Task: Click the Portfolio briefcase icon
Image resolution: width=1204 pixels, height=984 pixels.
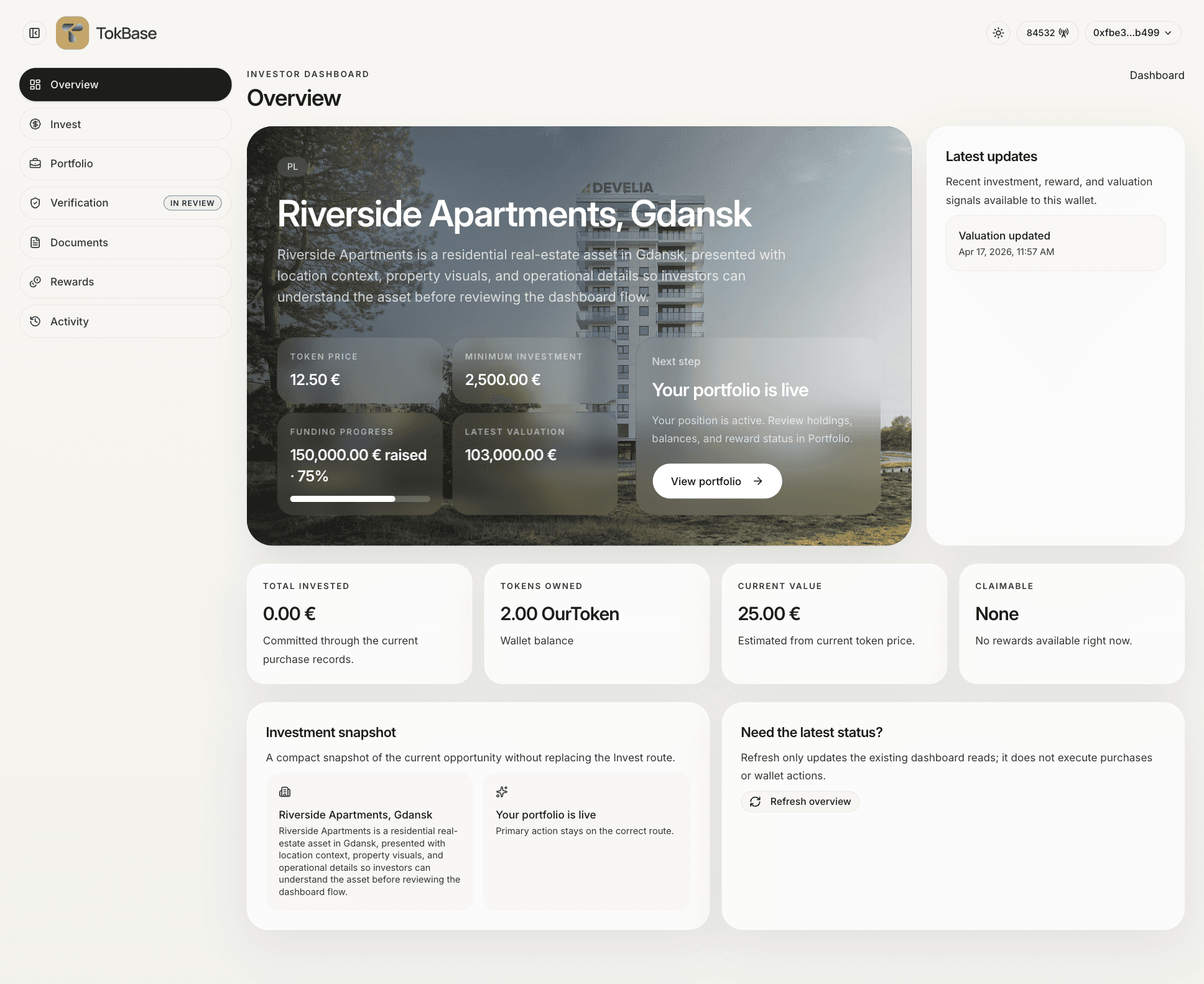Action: point(35,164)
